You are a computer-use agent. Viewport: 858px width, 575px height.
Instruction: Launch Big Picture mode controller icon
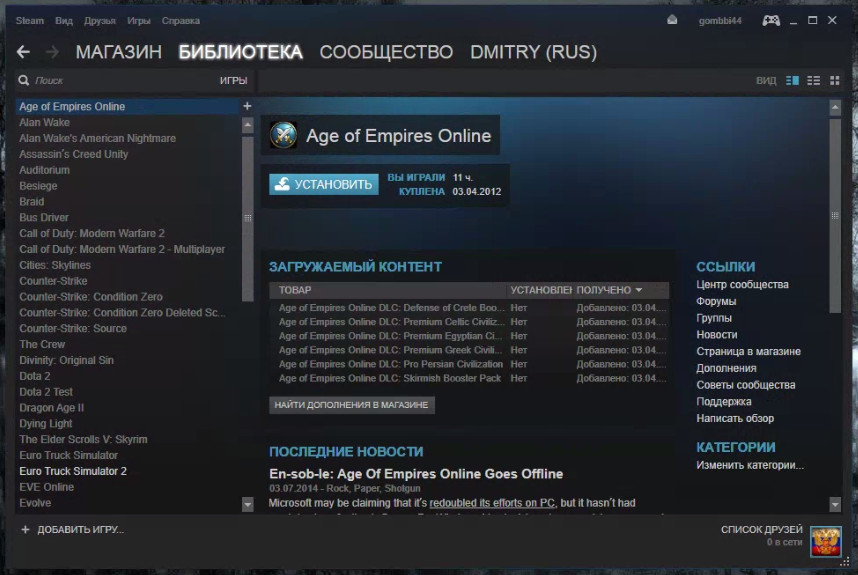pos(771,21)
